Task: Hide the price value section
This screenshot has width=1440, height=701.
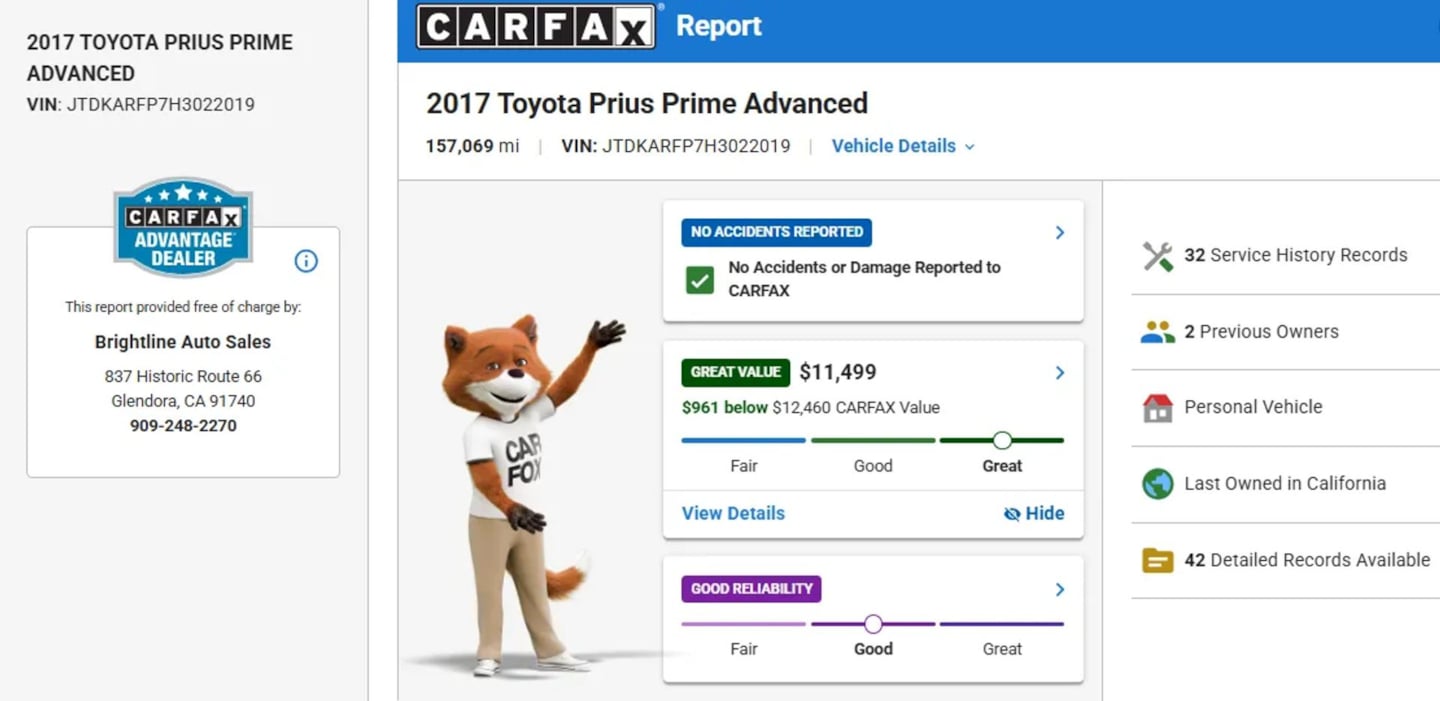Action: click(x=1034, y=513)
